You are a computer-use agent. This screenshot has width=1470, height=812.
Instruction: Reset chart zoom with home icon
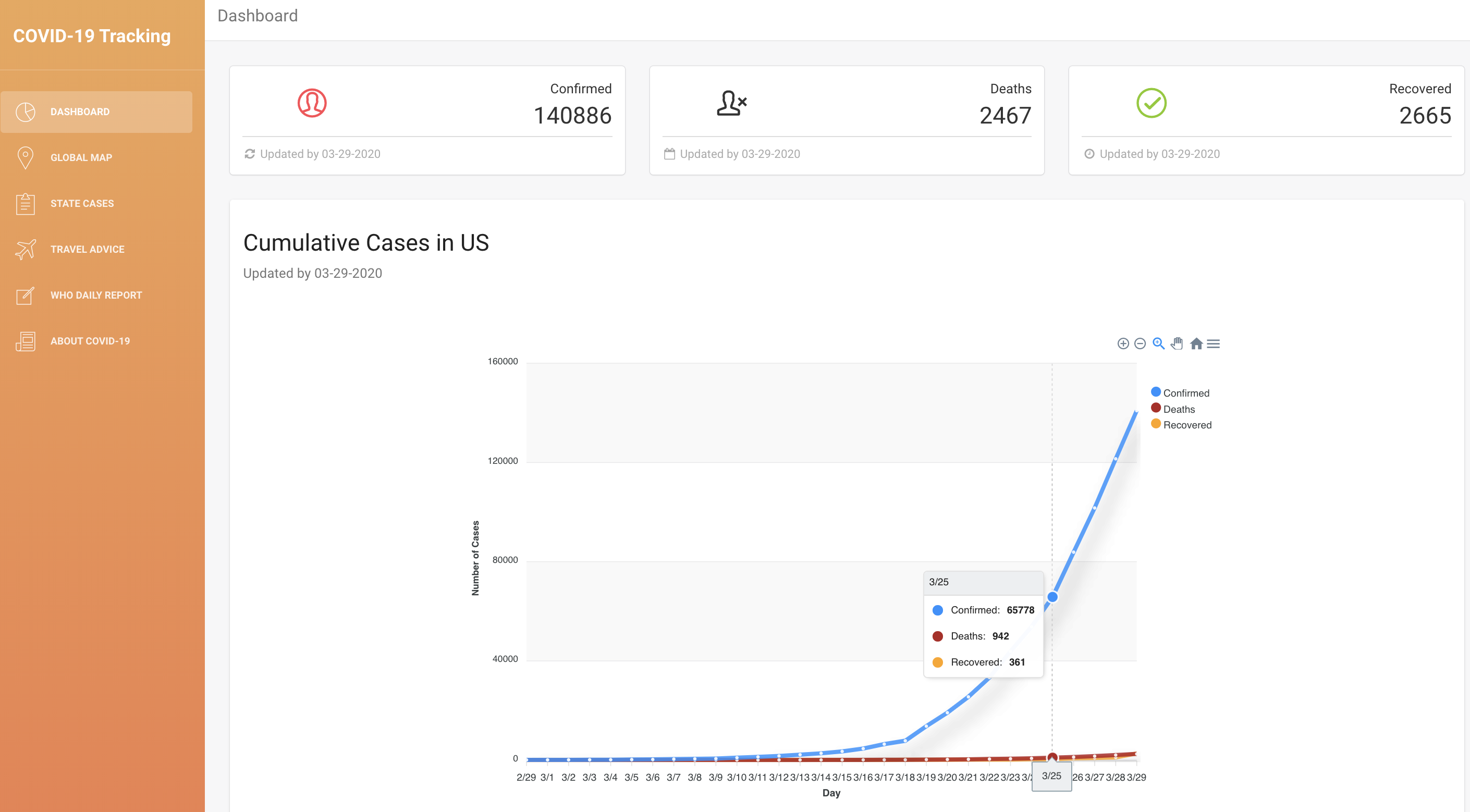(x=1196, y=343)
